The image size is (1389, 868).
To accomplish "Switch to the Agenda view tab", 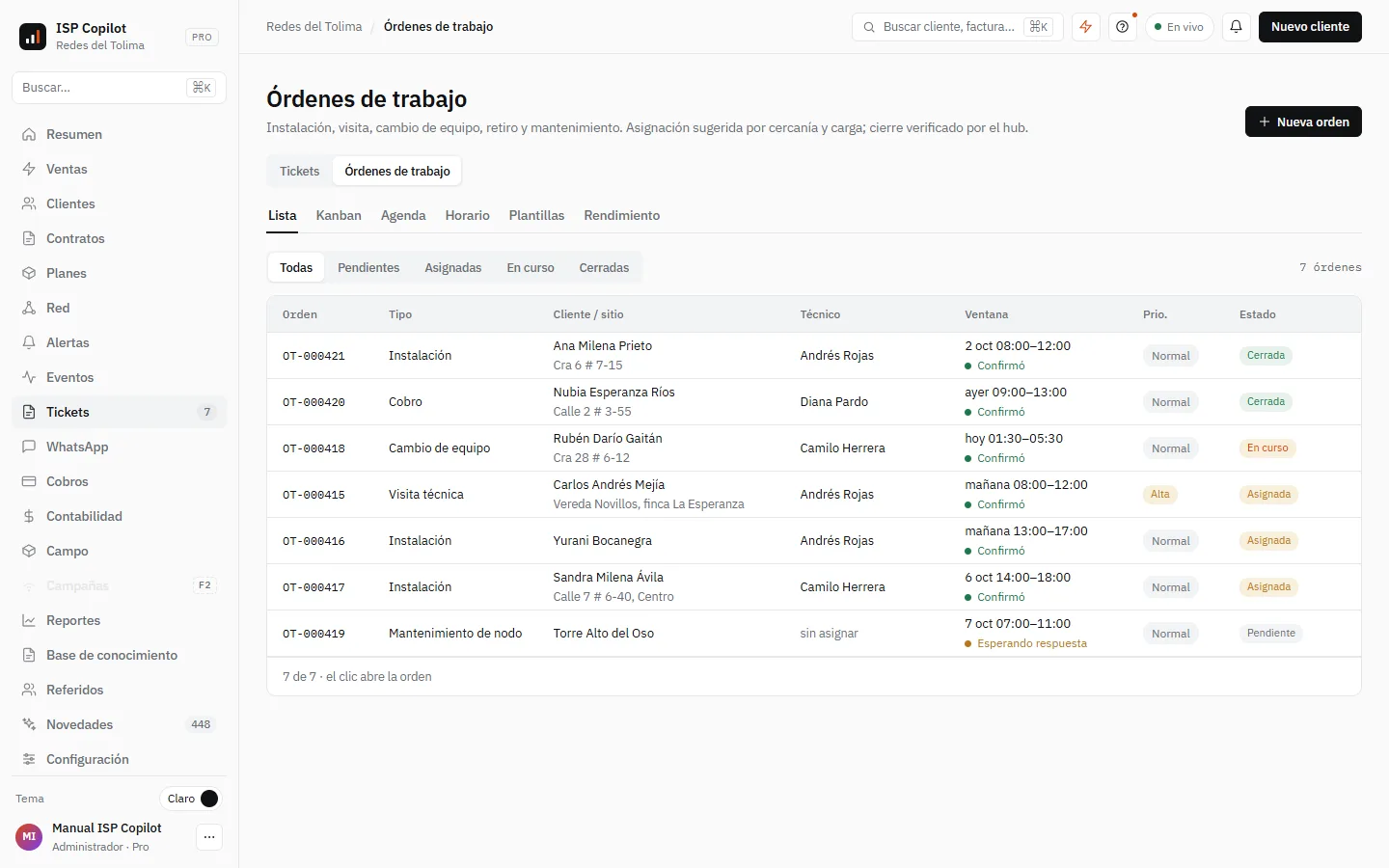I will pos(403,215).
